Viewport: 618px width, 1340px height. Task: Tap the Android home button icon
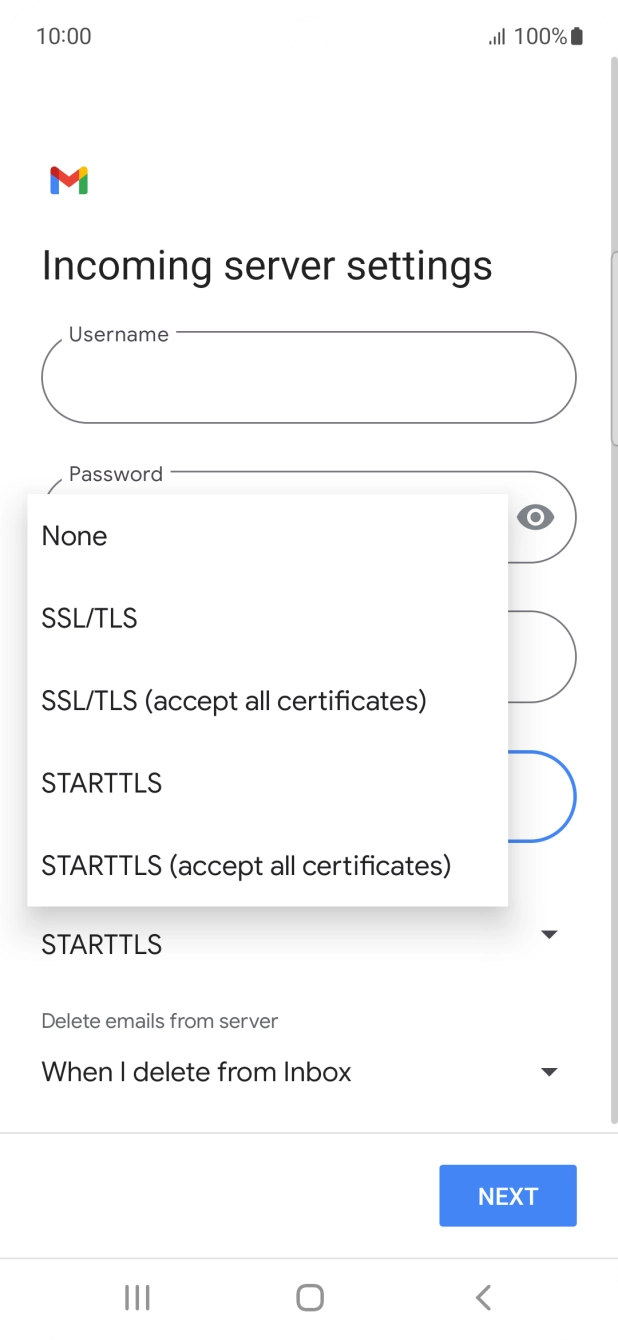coord(310,1297)
